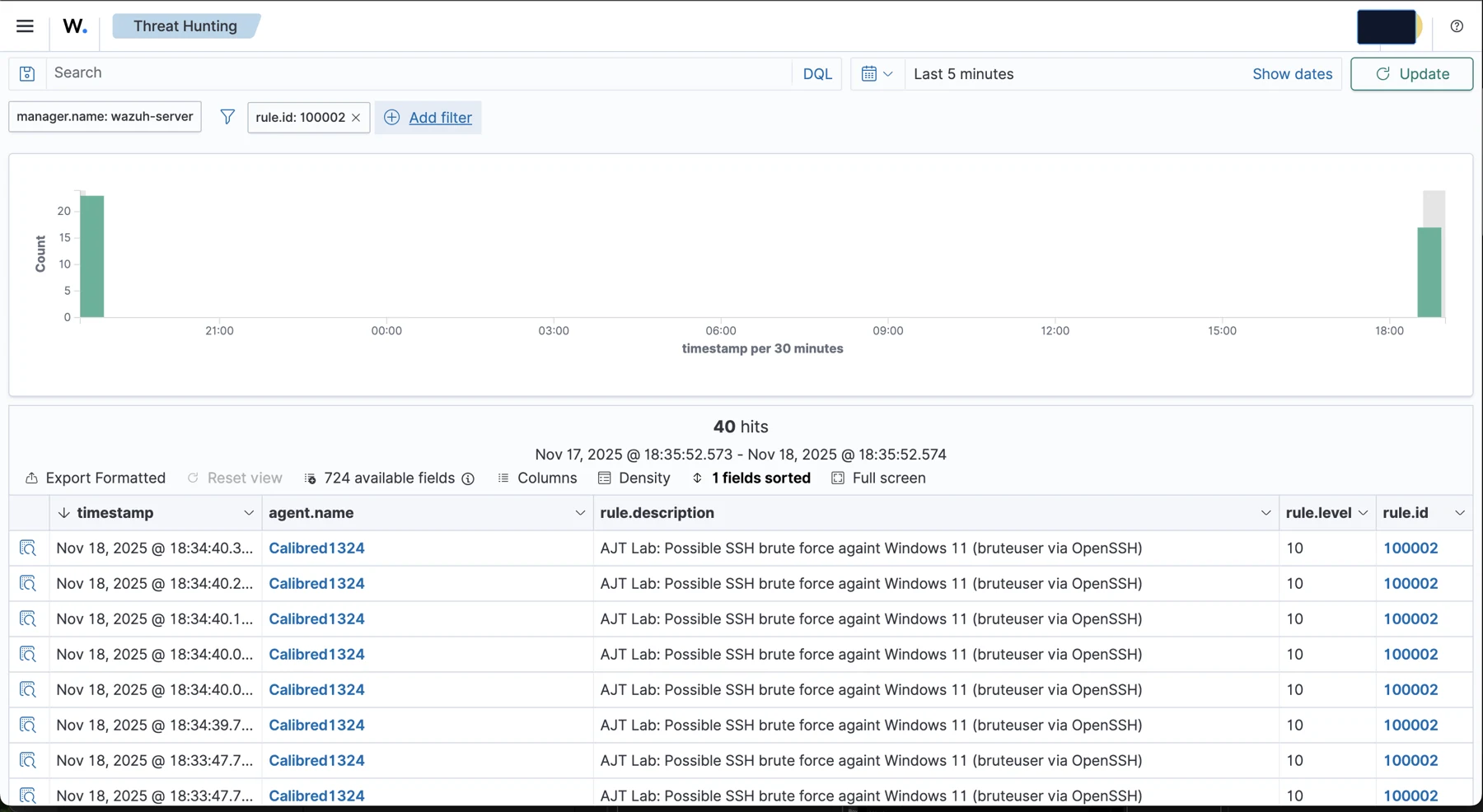Open Calibred1324 agent link in first row
The height and width of the screenshot is (812, 1483).
[x=316, y=548]
